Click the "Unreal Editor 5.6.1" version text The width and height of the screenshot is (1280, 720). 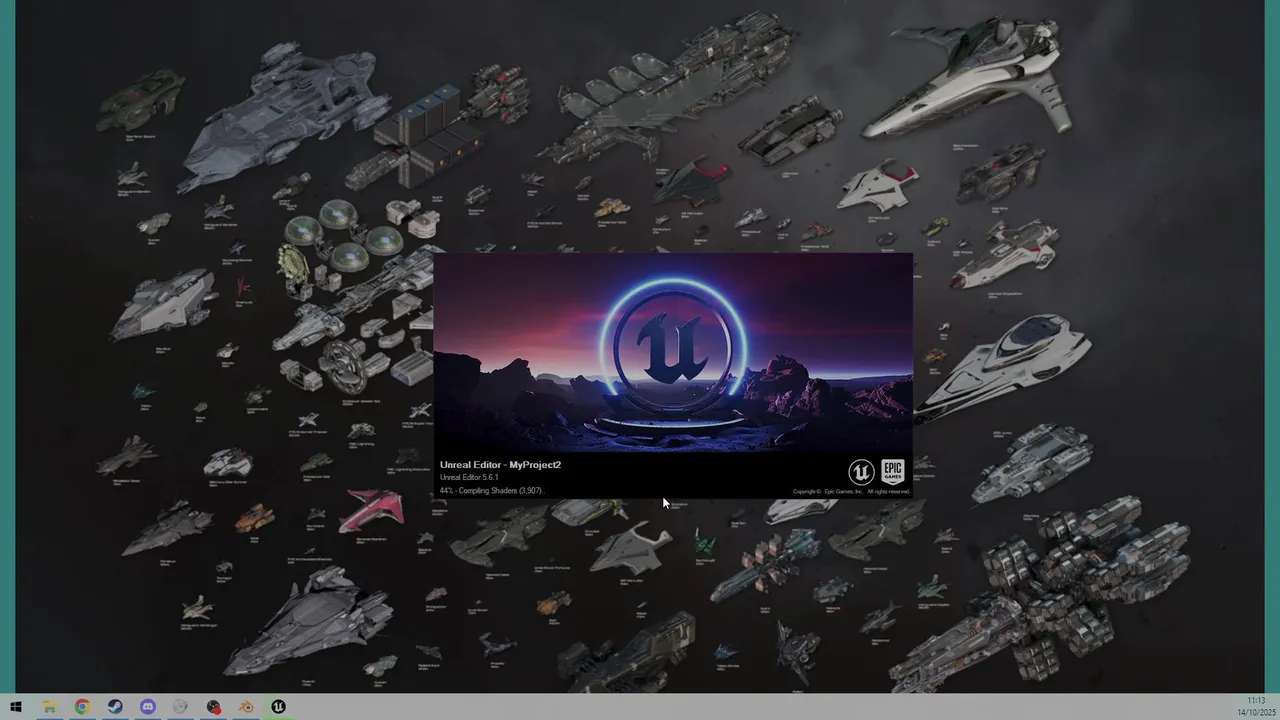(x=469, y=478)
